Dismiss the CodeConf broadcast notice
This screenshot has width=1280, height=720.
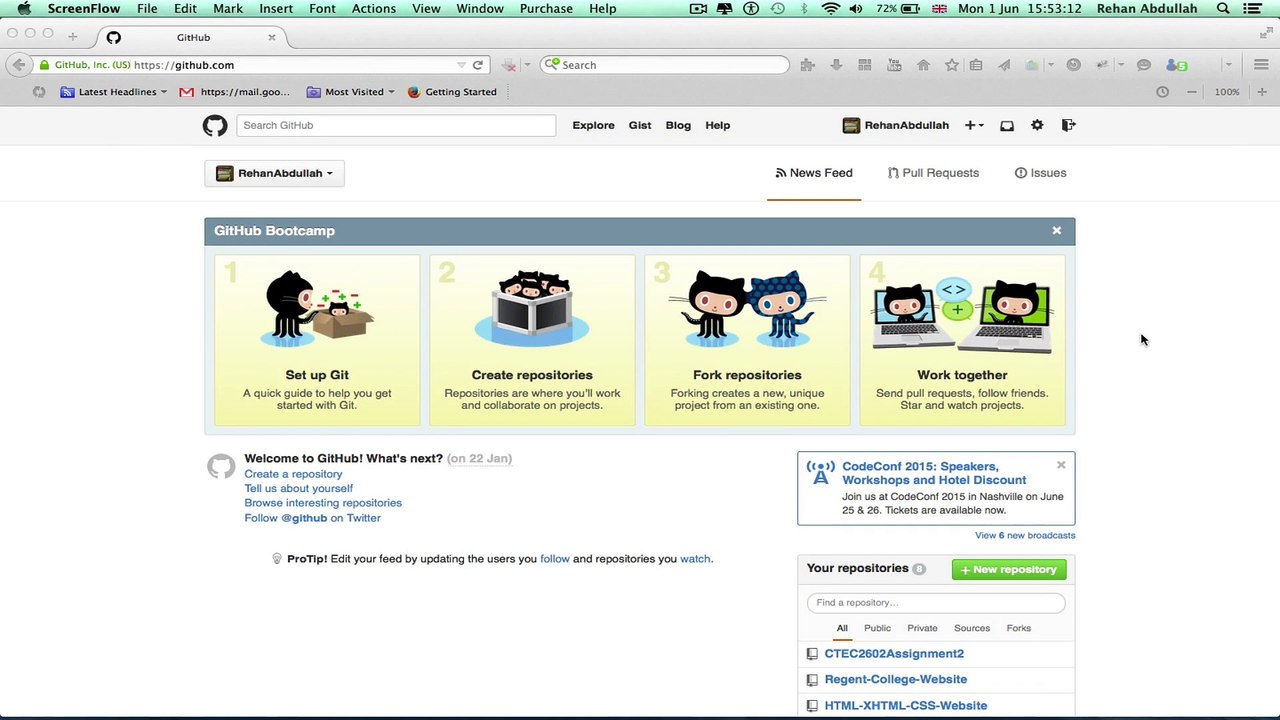[1061, 465]
